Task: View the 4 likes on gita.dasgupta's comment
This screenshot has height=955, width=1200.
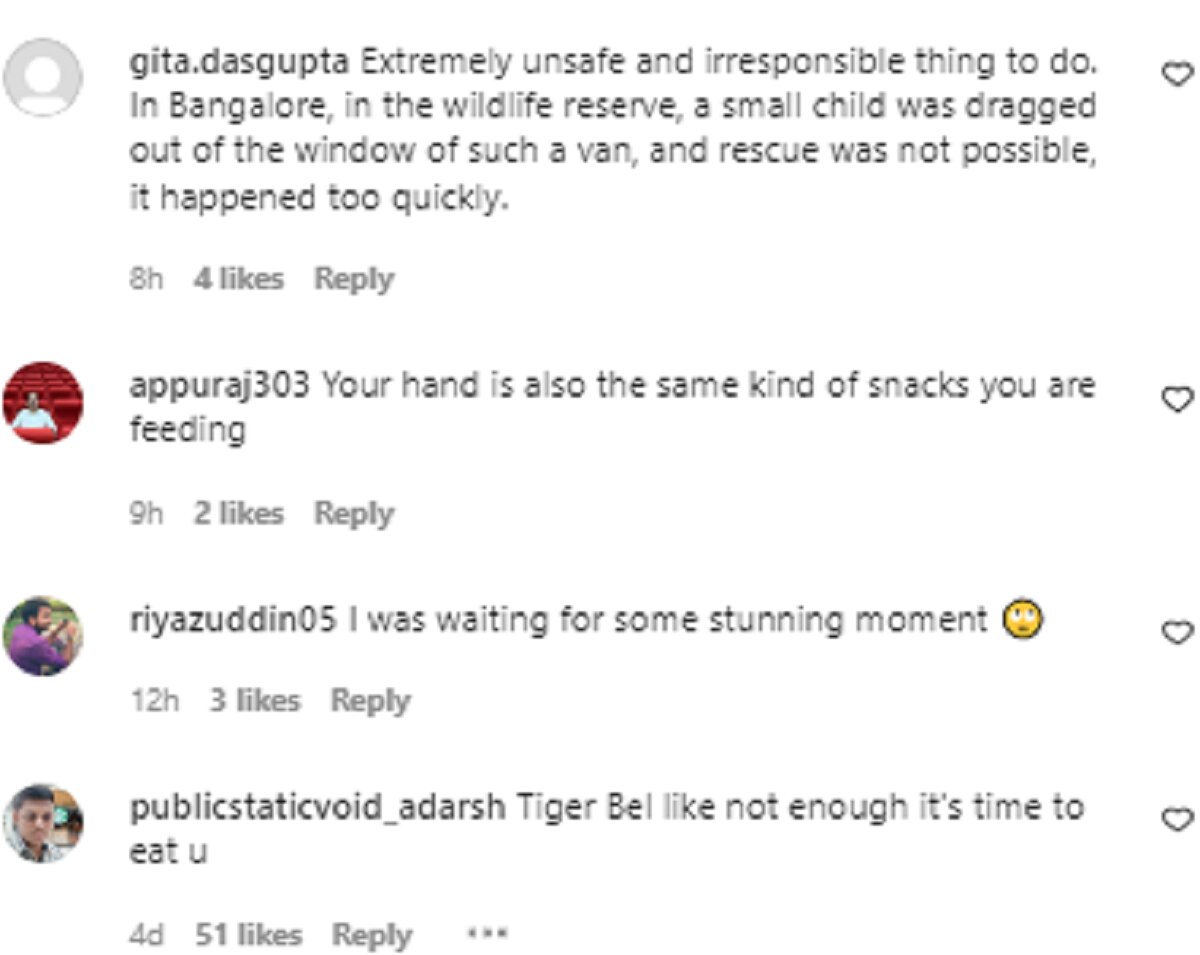Action: pyautogui.click(x=239, y=279)
